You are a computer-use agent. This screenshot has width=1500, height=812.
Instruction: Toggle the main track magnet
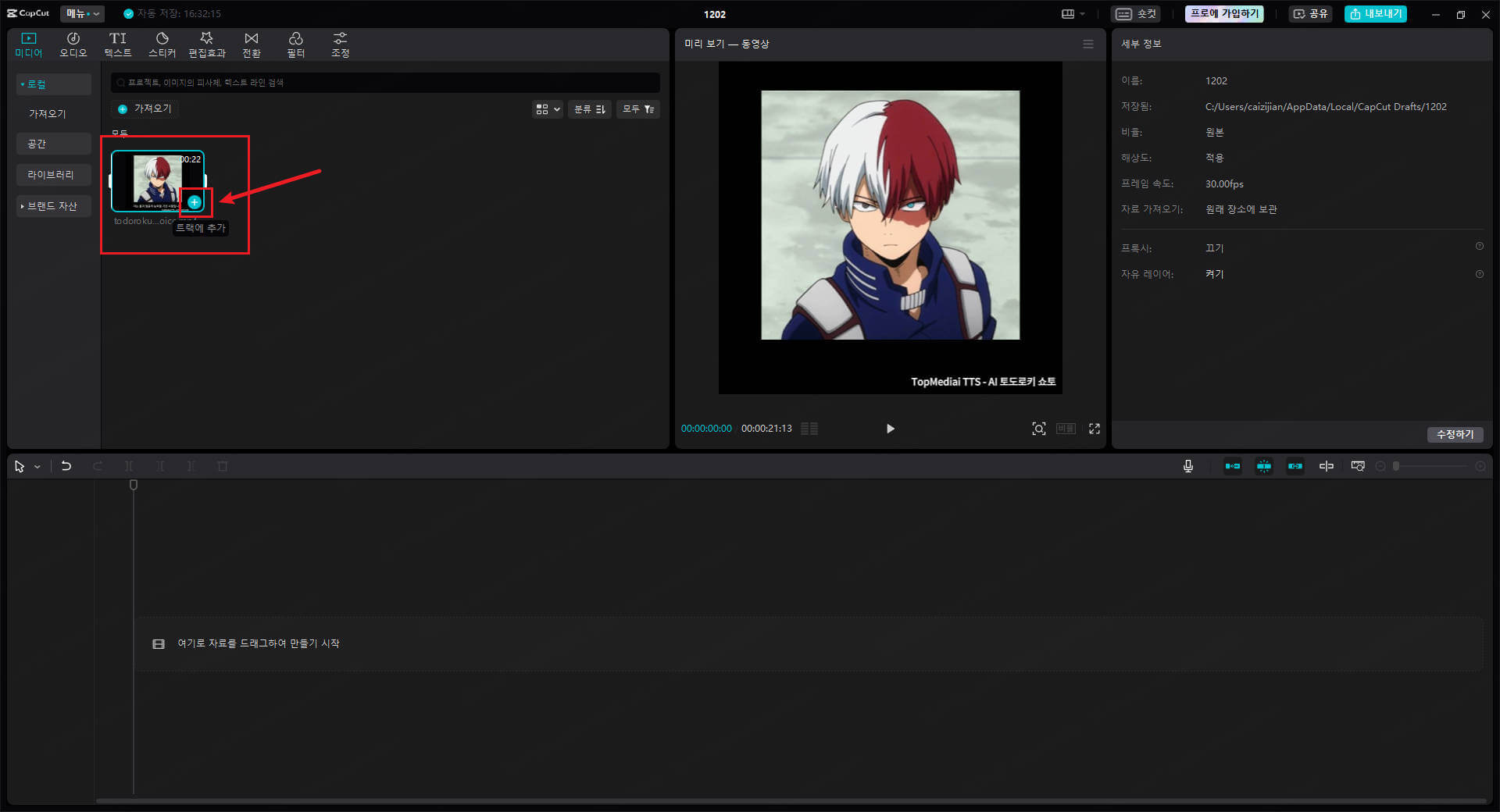pos(1233,466)
